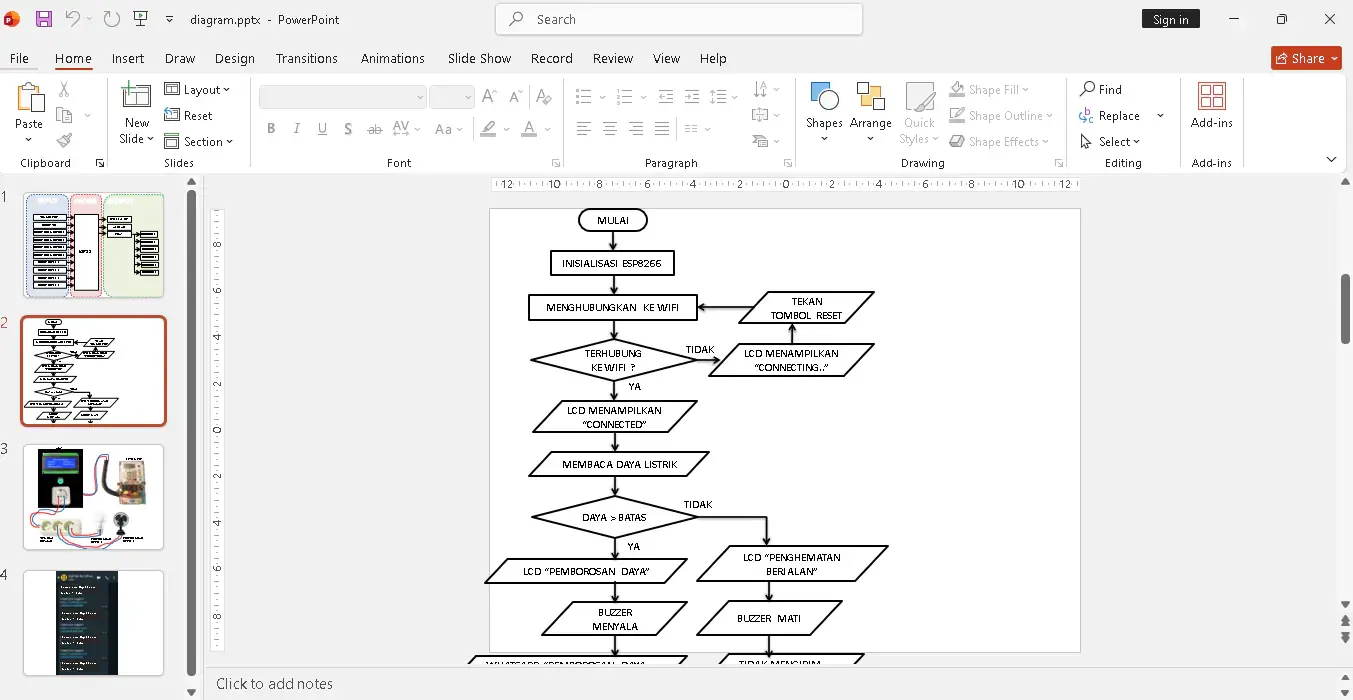Expand the Select dropdown in Editing
This screenshot has height=700, width=1353.
(1111, 142)
